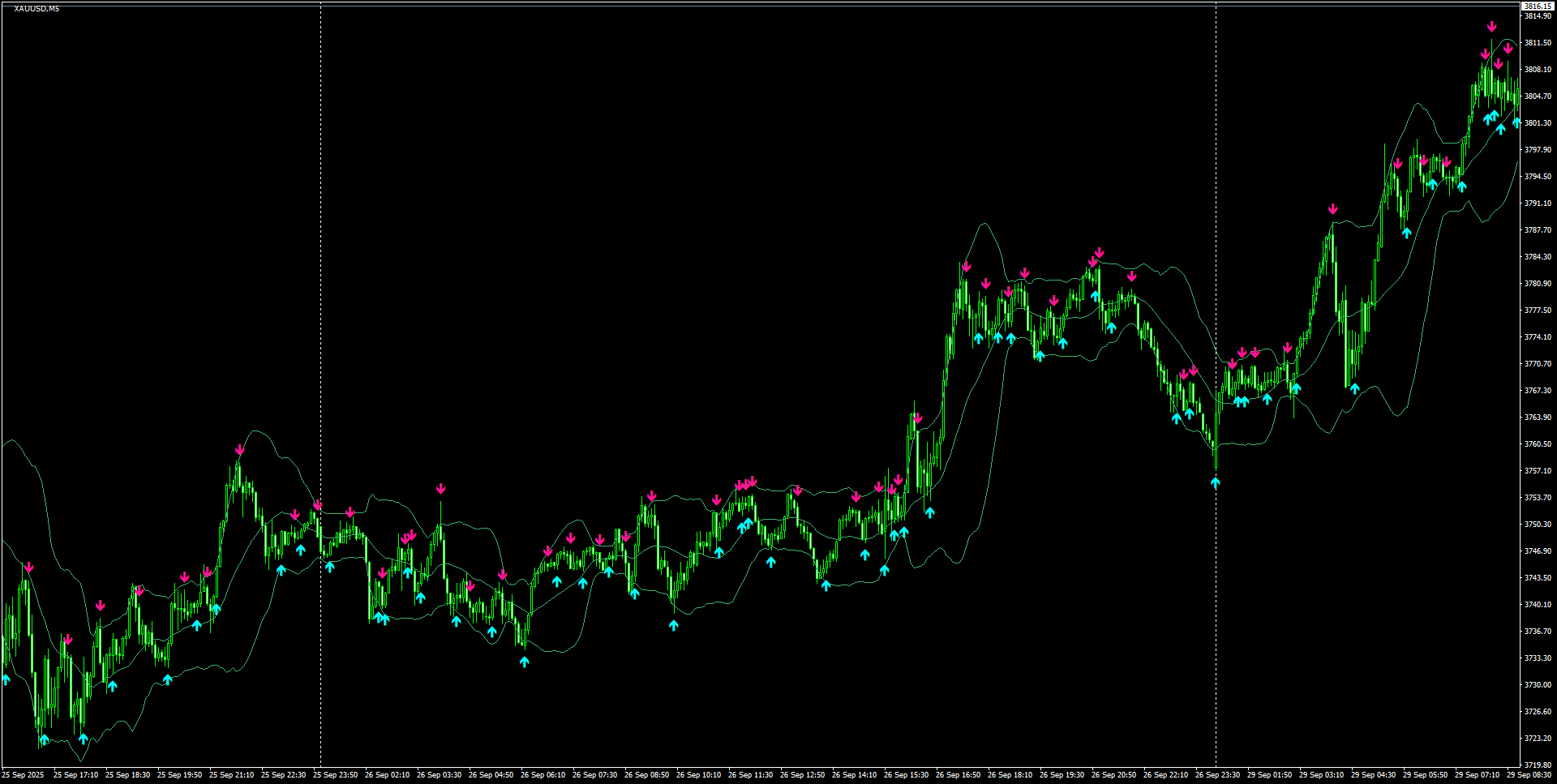Select the pink down arrow near 25 Sep 17:10
The image size is (1557, 784).
69,640
